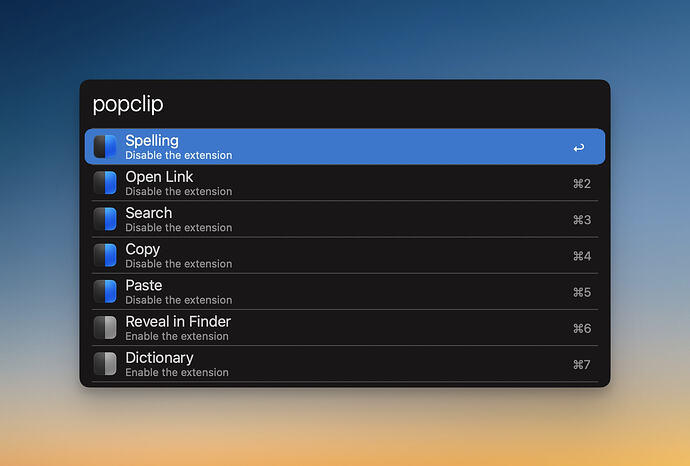This screenshot has height=466, width=690.
Task: Click the Reveal in Finder extension icon
Action: coord(105,327)
